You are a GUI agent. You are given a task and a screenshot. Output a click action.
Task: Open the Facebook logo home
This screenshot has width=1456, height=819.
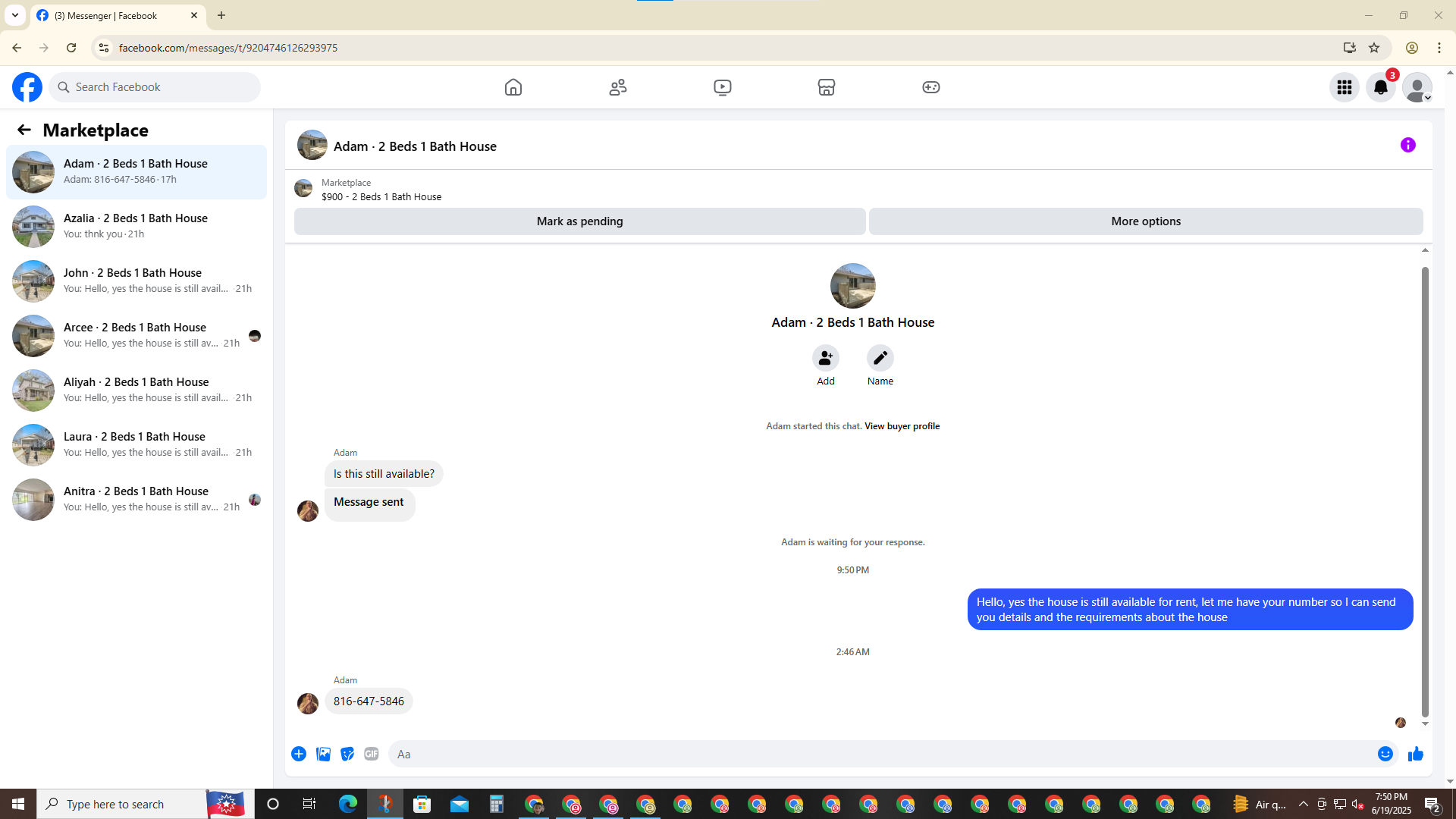[27, 87]
